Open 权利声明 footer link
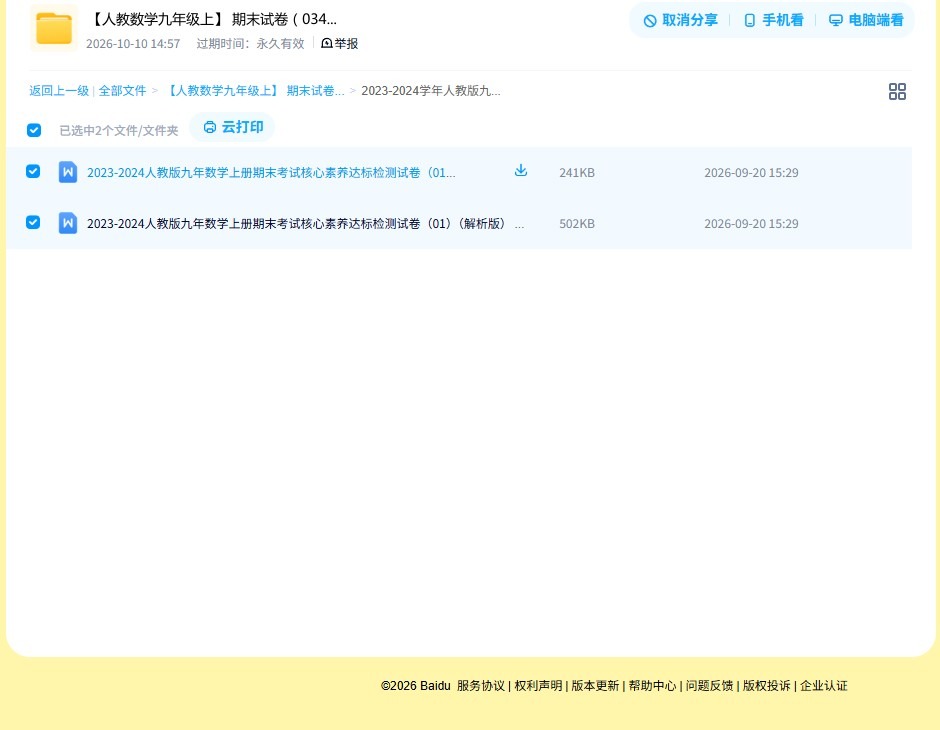Viewport: 940px width, 730px height. pos(538,686)
